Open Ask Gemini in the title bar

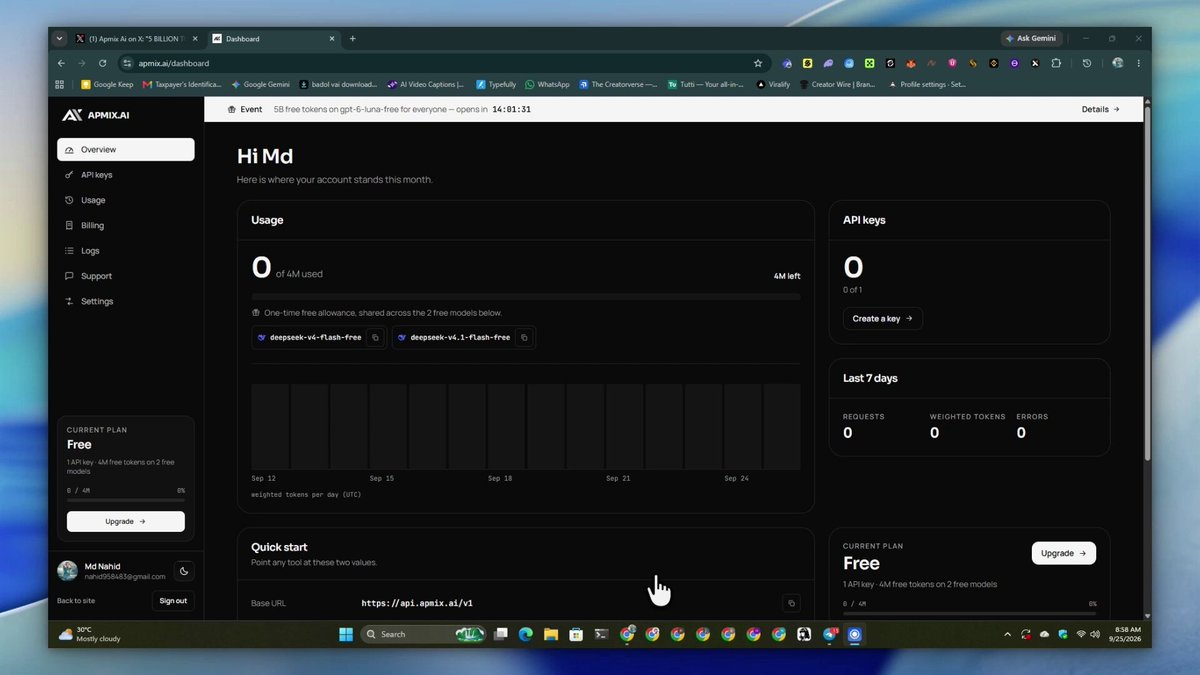click(x=1030, y=39)
